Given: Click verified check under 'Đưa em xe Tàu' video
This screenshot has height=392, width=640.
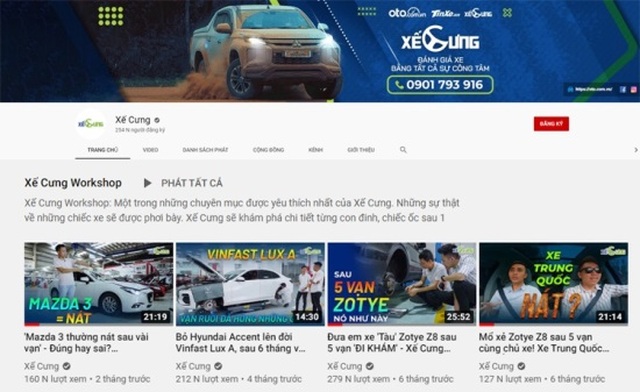Looking at the screenshot, I should 370,366.
